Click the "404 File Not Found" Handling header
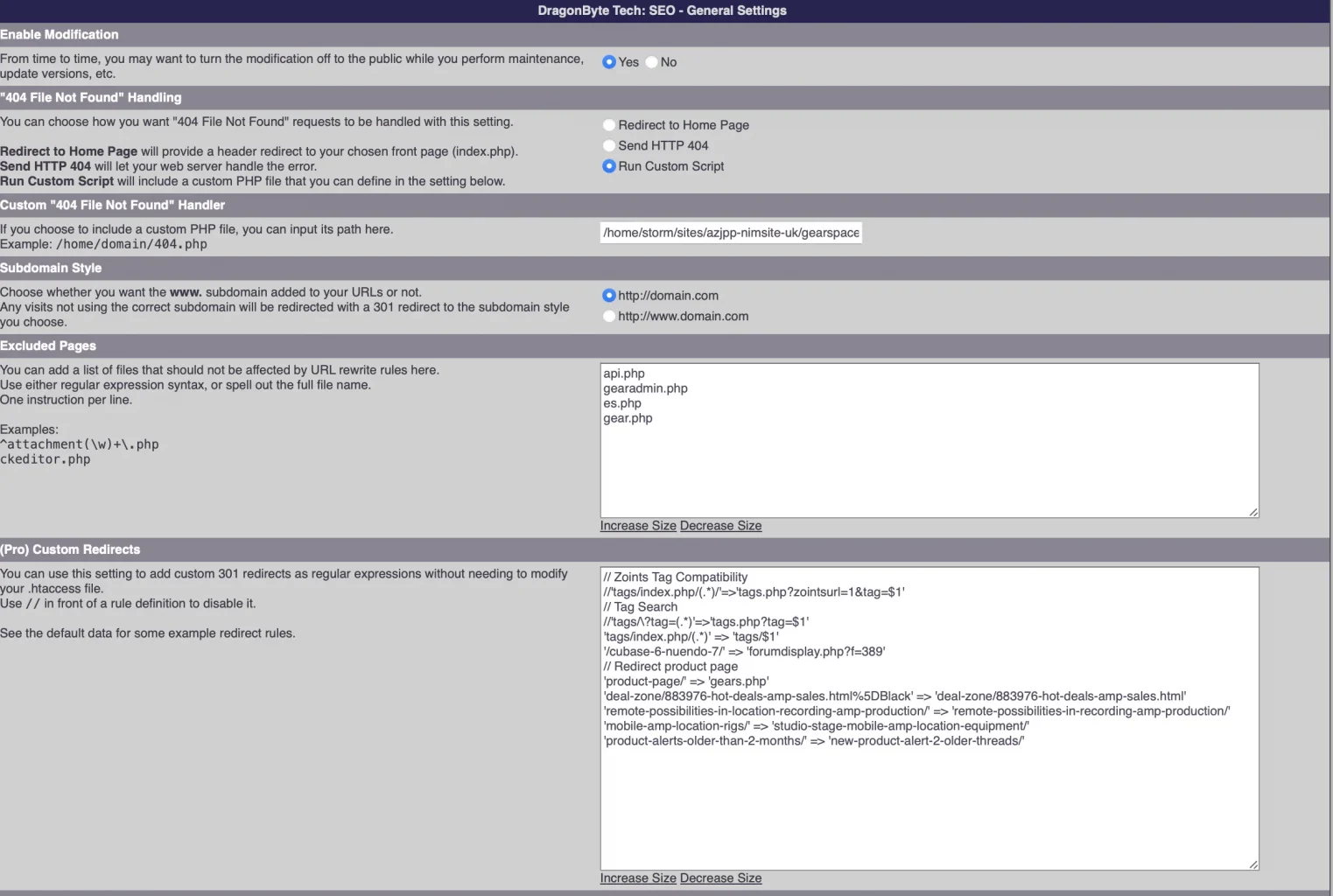Viewport: 1333px width, 896px height. coord(91,97)
